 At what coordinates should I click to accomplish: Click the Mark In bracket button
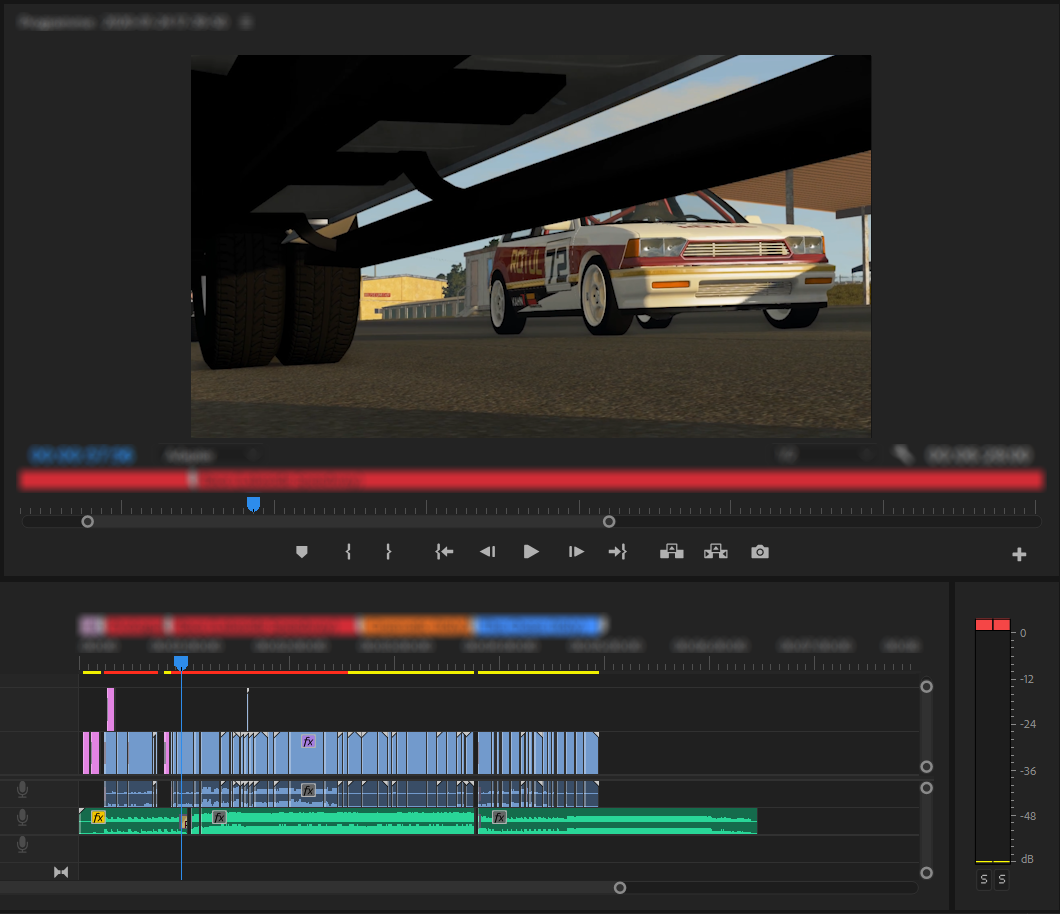tap(348, 552)
